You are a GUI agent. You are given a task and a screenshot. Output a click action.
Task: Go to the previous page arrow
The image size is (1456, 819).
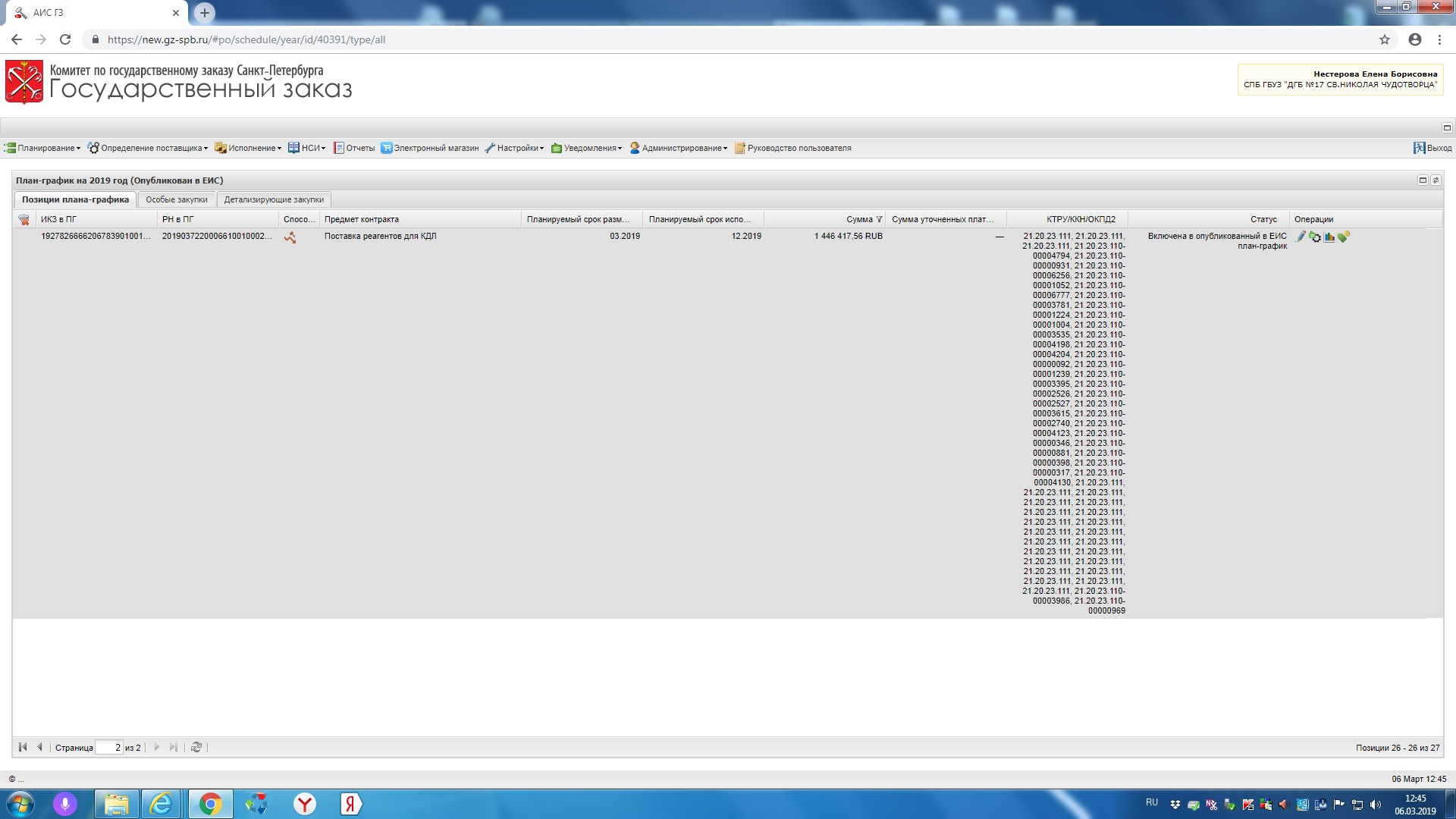[40, 747]
